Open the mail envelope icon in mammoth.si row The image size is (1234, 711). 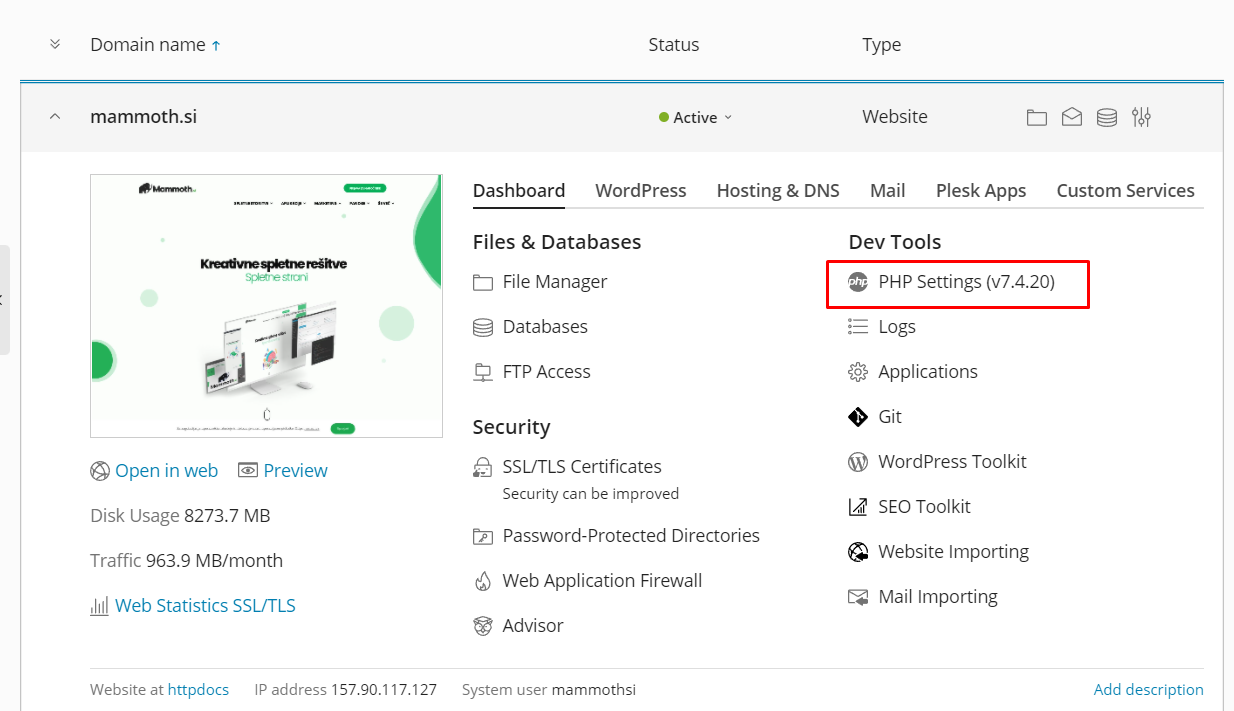click(x=1072, y=117)
